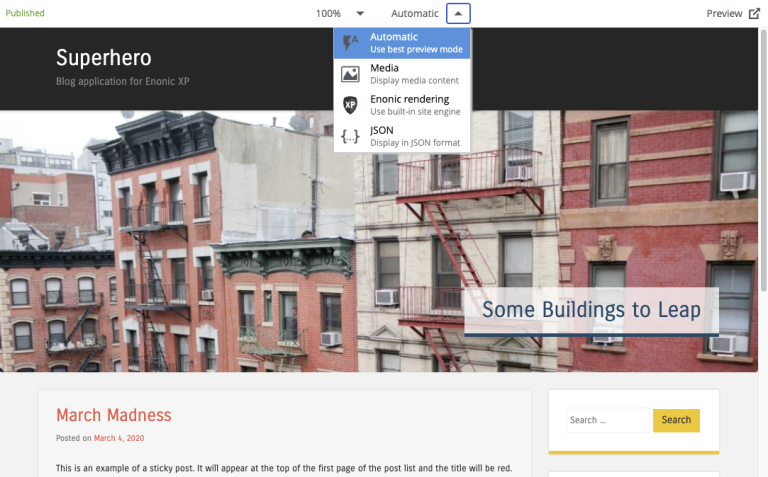Viewport: 768px width, 477px height.
Task: Click the Some Buildings to Leap banner
Action: pos(590,310)
